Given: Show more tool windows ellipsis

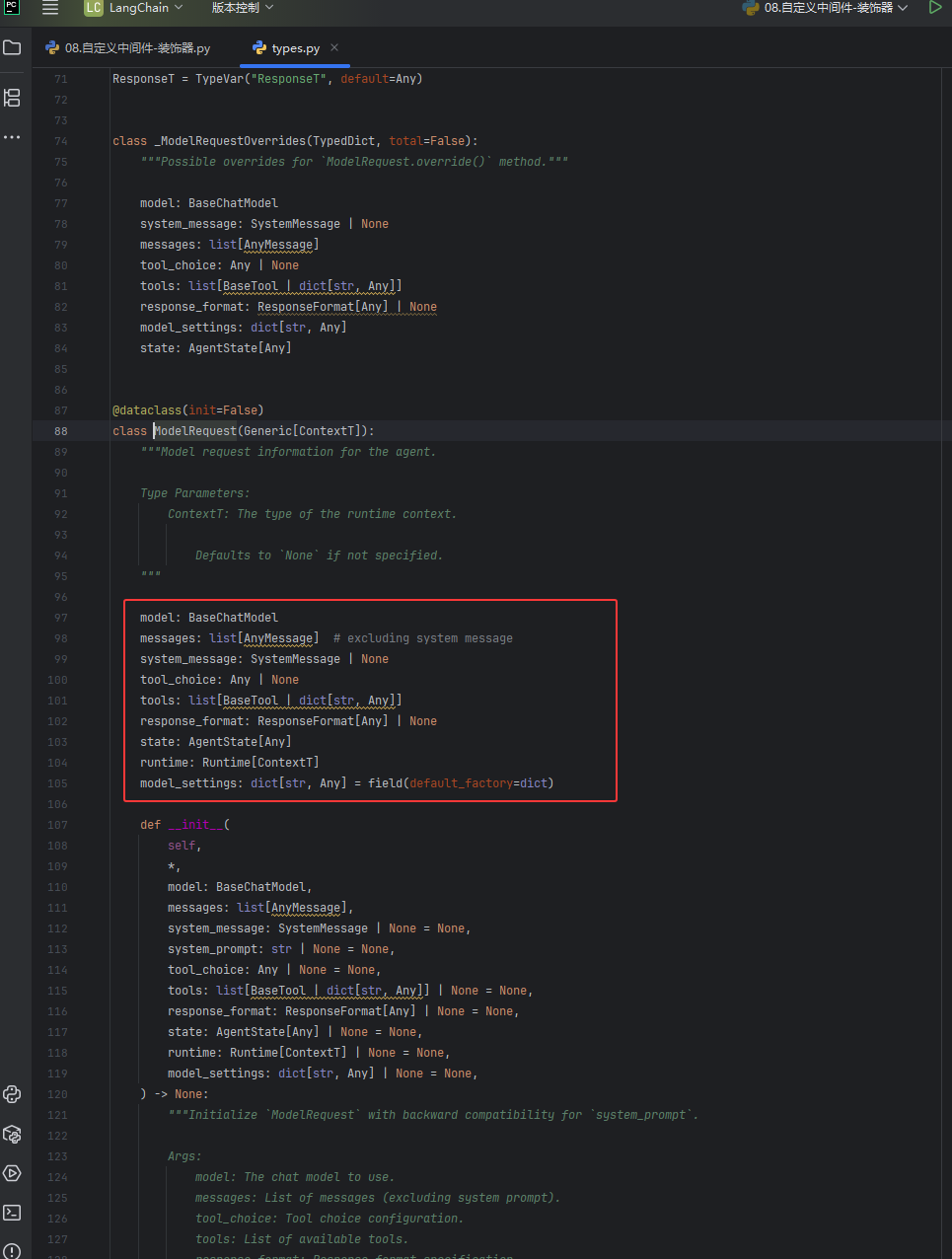Looking at the screenshot, I should (12, 137).
